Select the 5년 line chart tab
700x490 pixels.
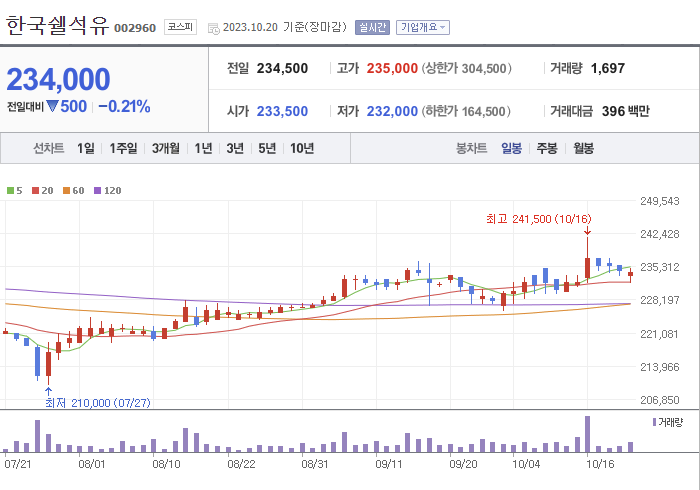(x=267, y=148)
